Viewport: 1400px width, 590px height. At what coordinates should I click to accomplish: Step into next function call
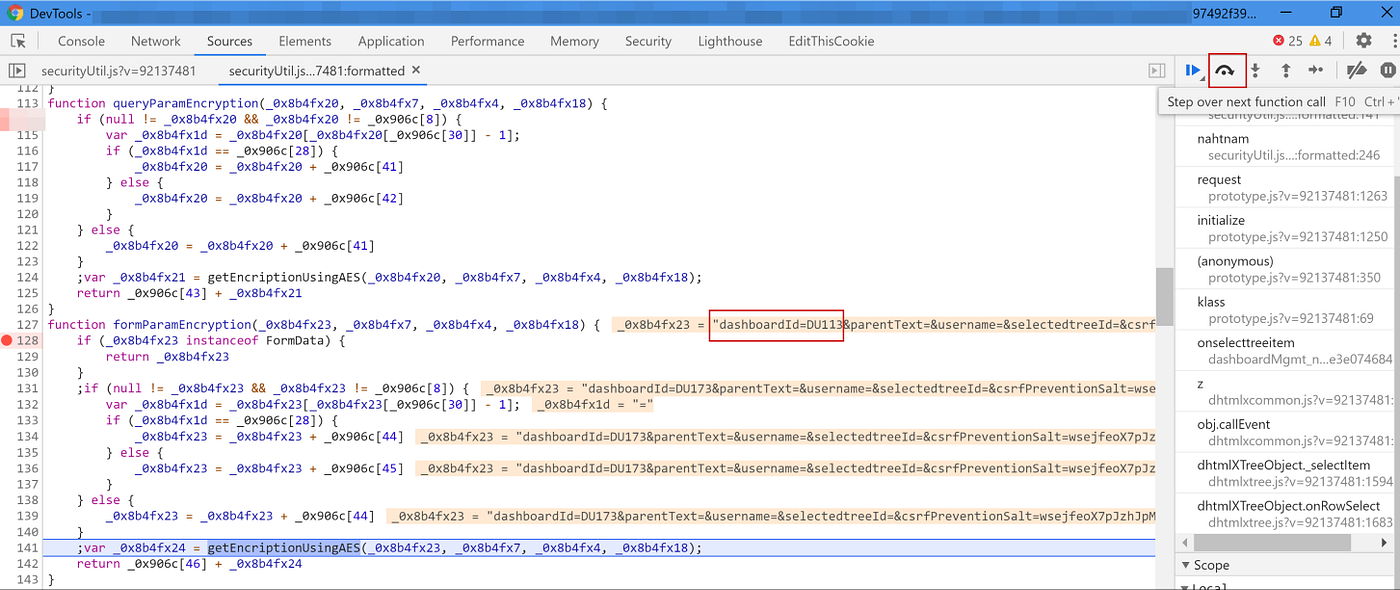[x=1255, y=70]
